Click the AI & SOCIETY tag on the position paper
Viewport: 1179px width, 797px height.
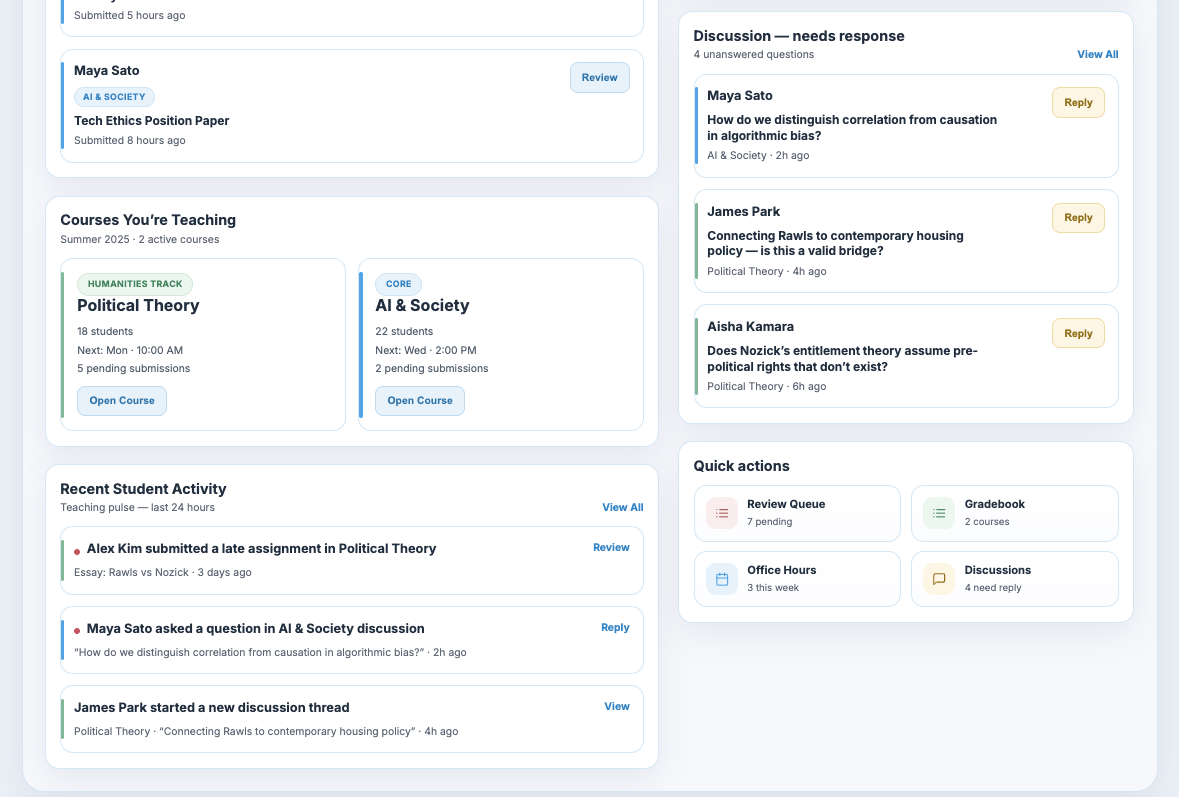click(x=114, y=96)
